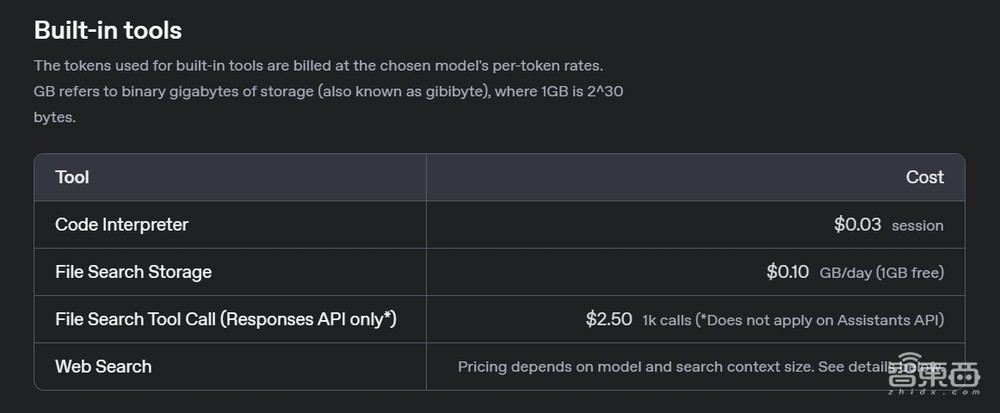Click the per-token rates billing sentence
The width and height of the screenshot is (1000, 413).
(318, 66)
